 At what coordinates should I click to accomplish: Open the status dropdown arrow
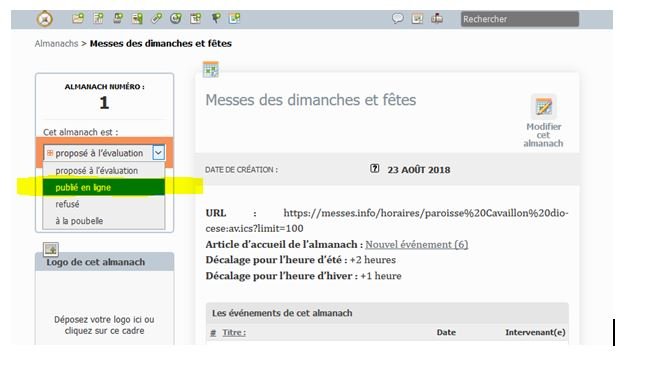(158, 153)
